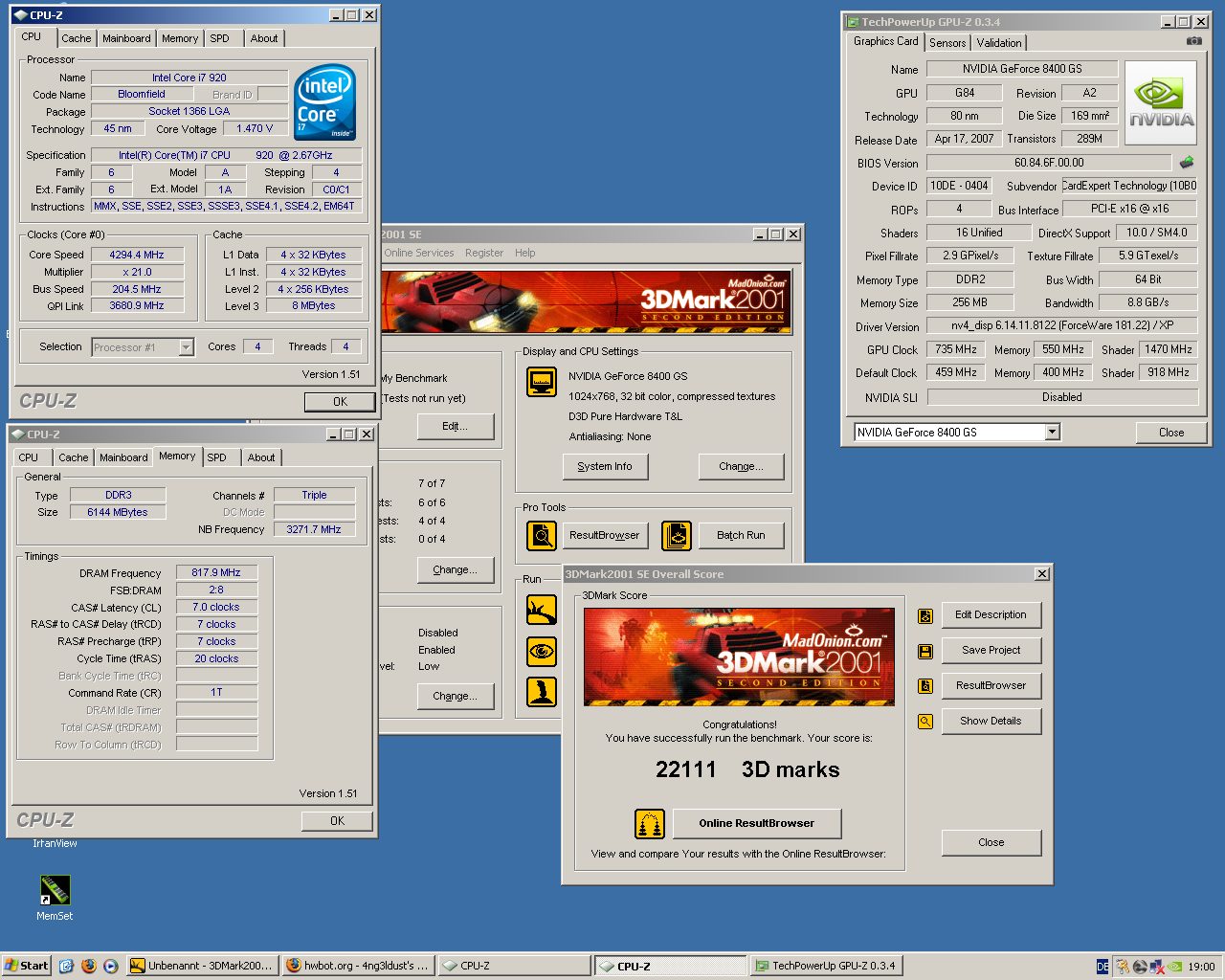Click the benchmark icon at top of Run group
1225x980 pixels.
tap(542, 610)
